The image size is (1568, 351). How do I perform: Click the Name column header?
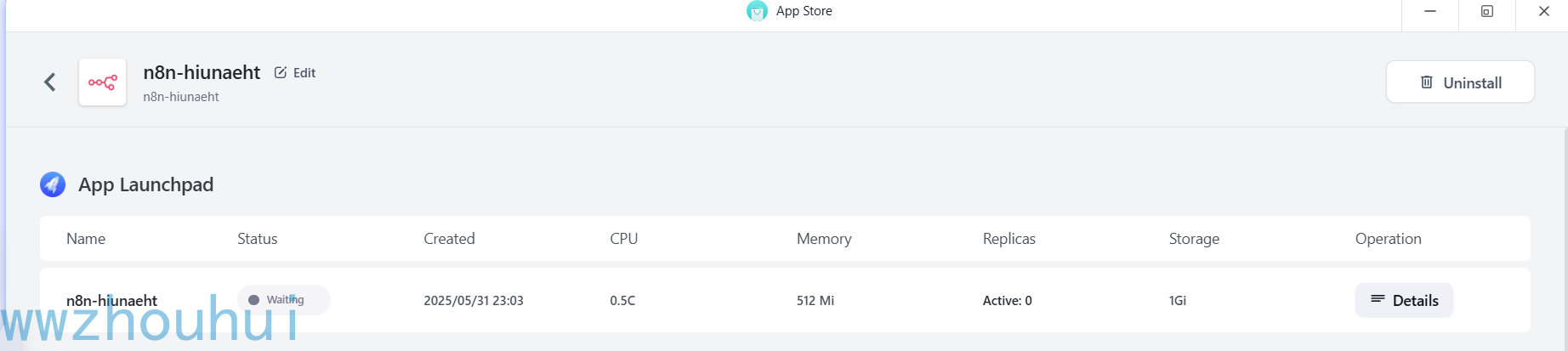click(86, 239)
